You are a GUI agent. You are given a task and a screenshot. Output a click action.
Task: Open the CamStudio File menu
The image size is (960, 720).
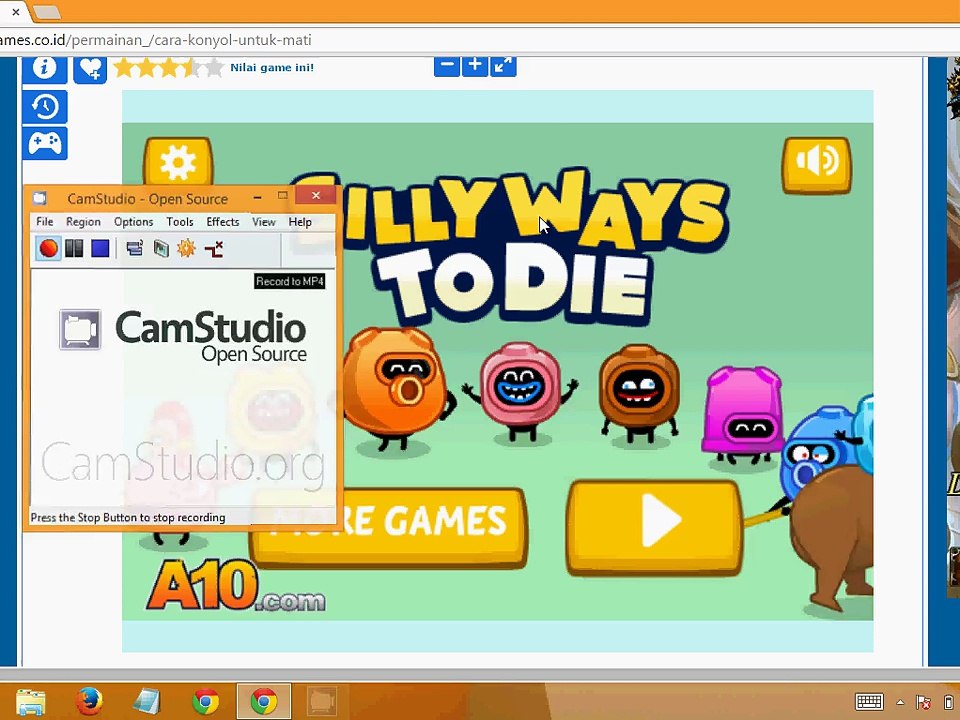click(45, 222)
